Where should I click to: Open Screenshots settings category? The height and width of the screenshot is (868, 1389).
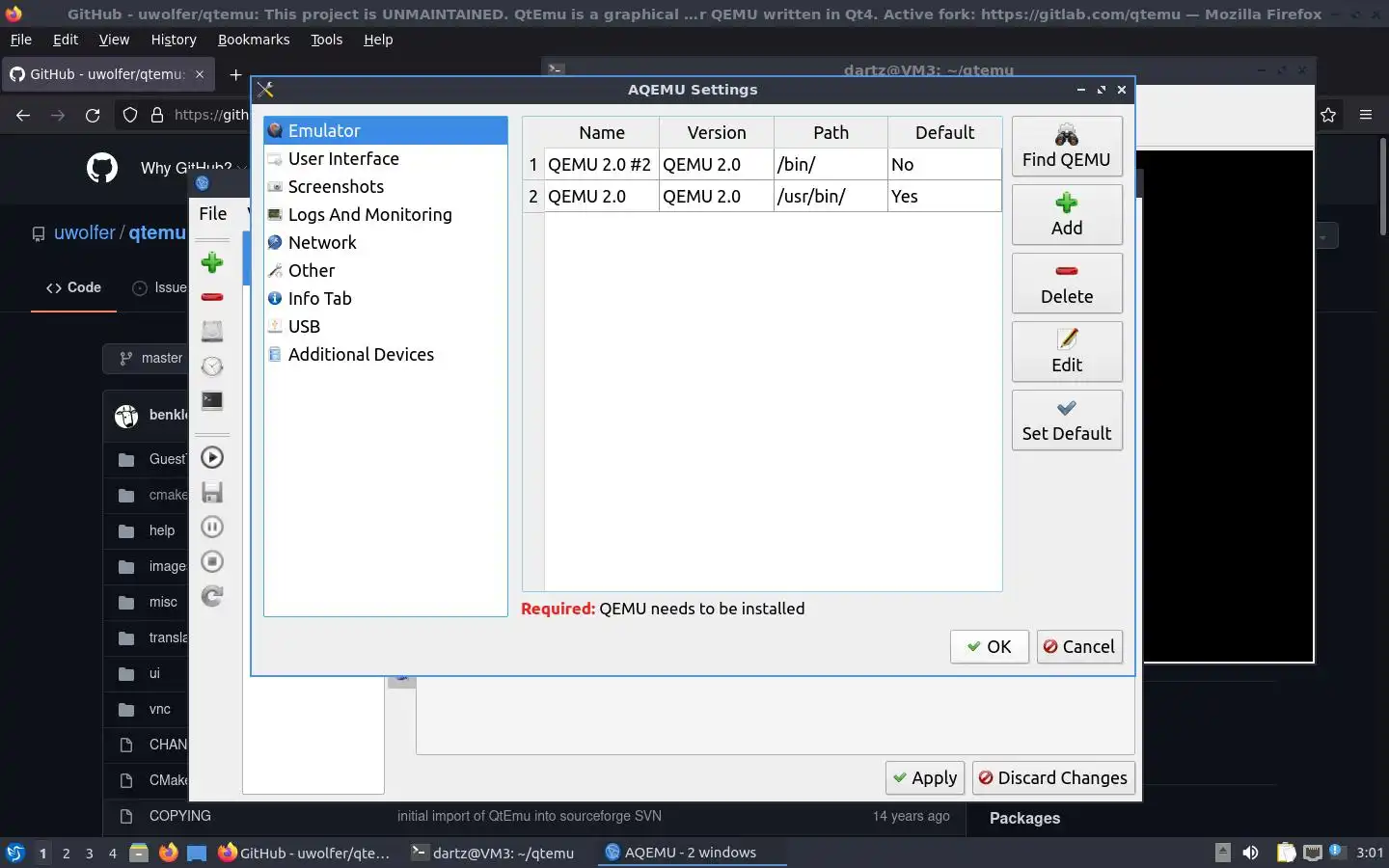pos(386,187)
